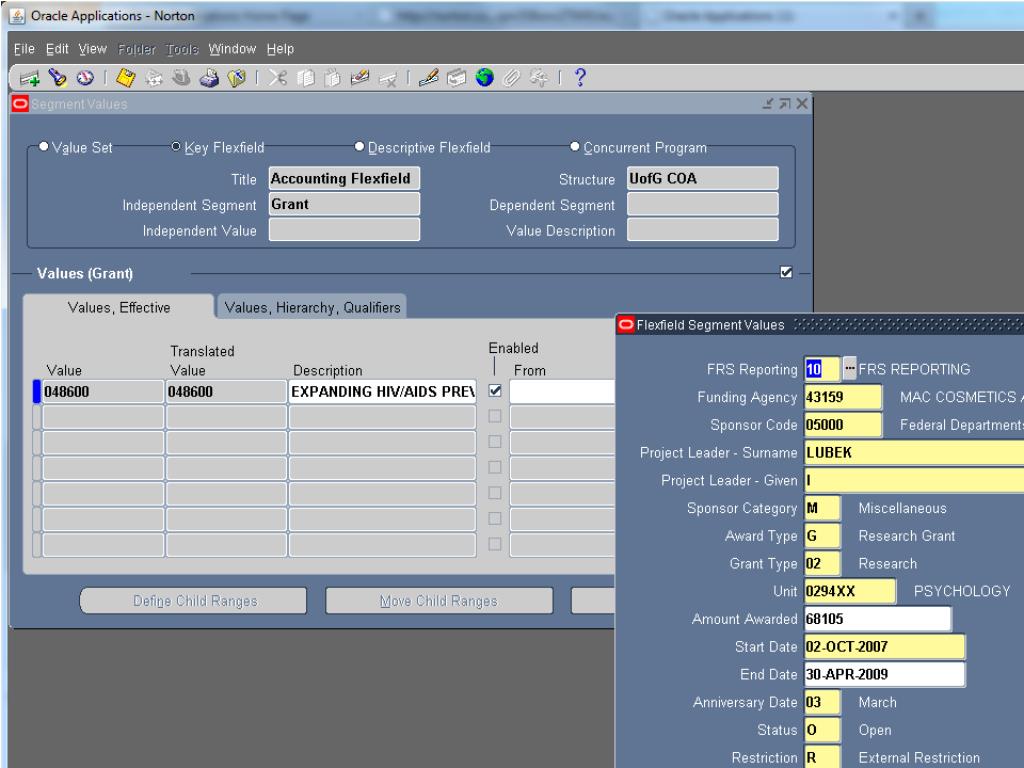Click the Flexfield Segment Values title bar
1024x768 pixels.
tap(820, 325)
